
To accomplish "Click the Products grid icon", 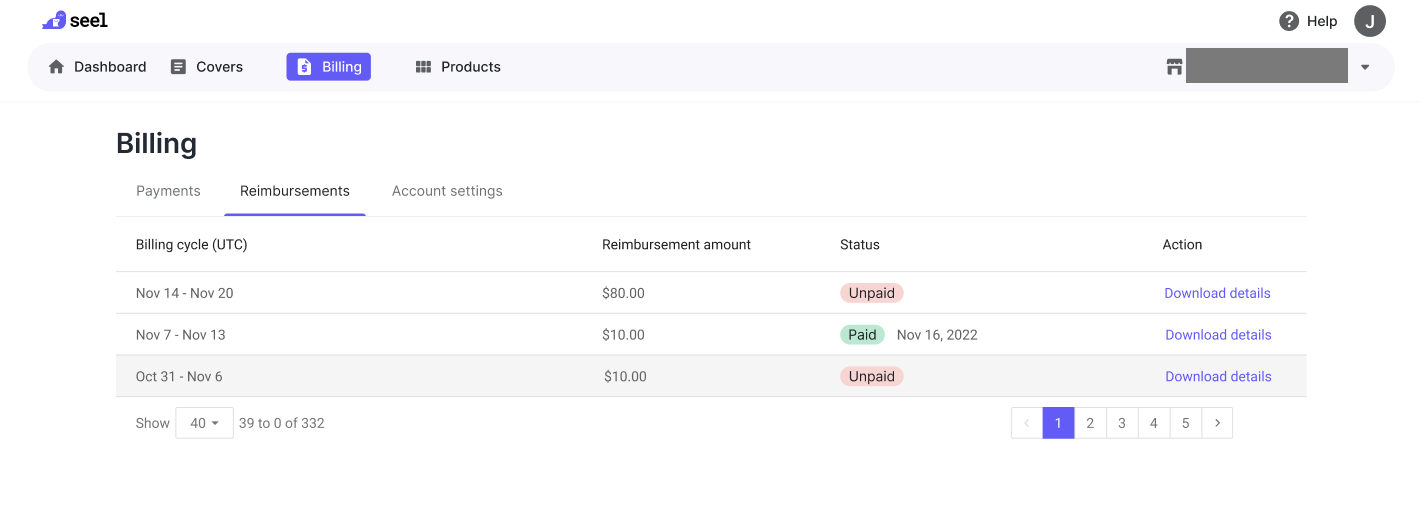I will click(423, 67).
